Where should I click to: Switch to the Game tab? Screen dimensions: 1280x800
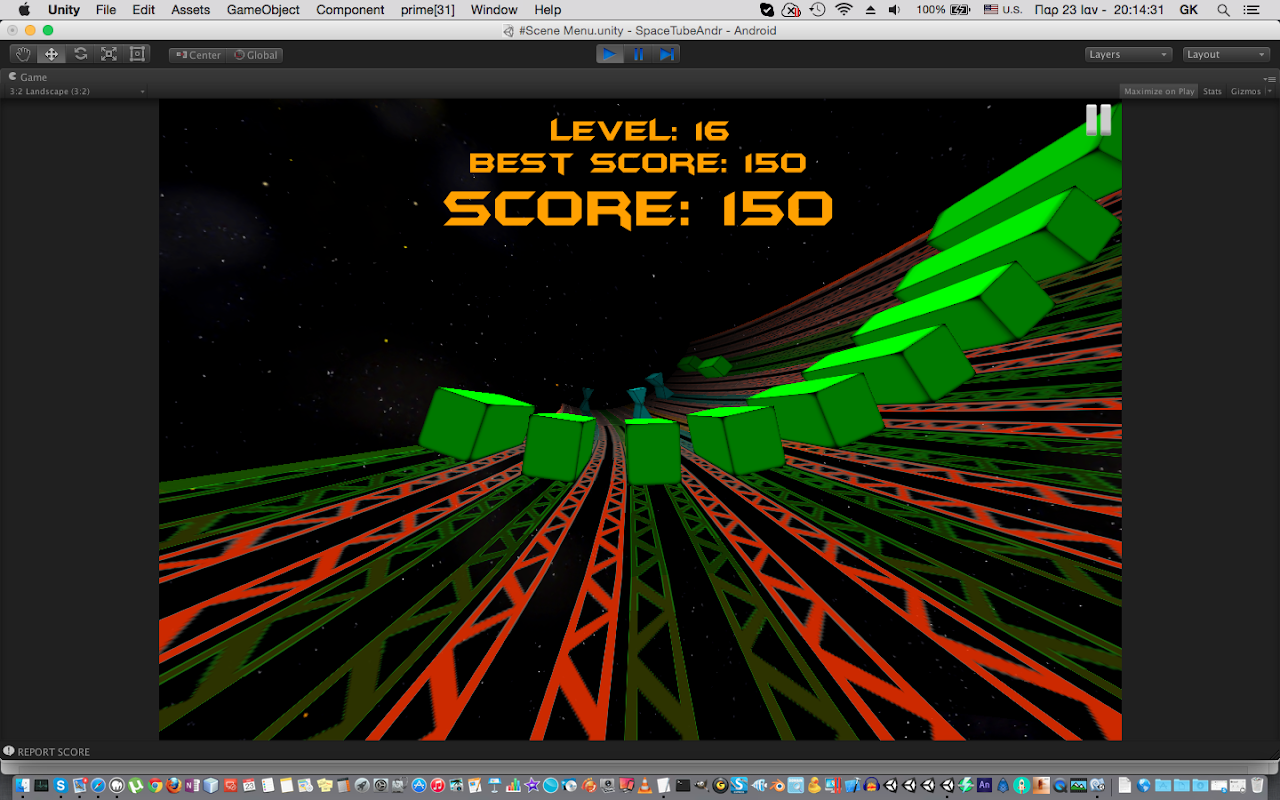click(x=33, y=77)
